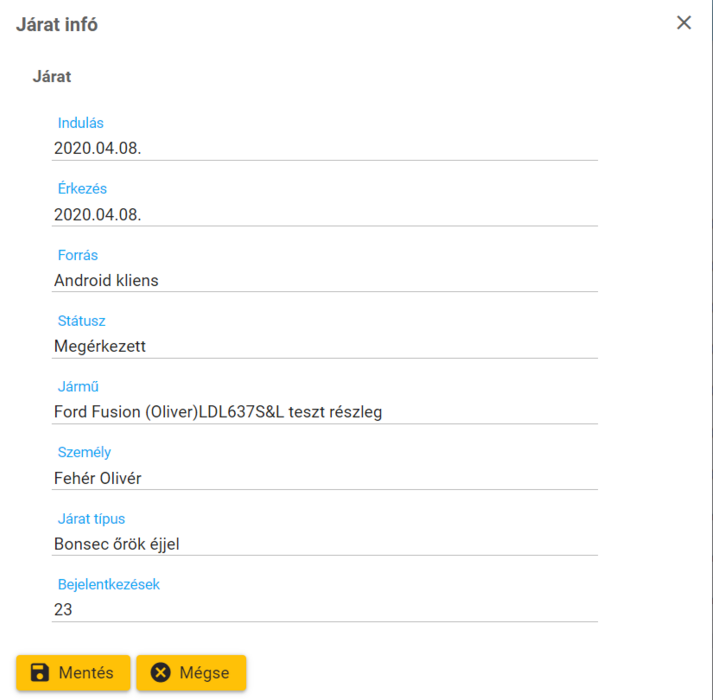The height and width of the screenshot is (700, 713).
Task: Click the Érkezés date field
Action: click(324, 214)
